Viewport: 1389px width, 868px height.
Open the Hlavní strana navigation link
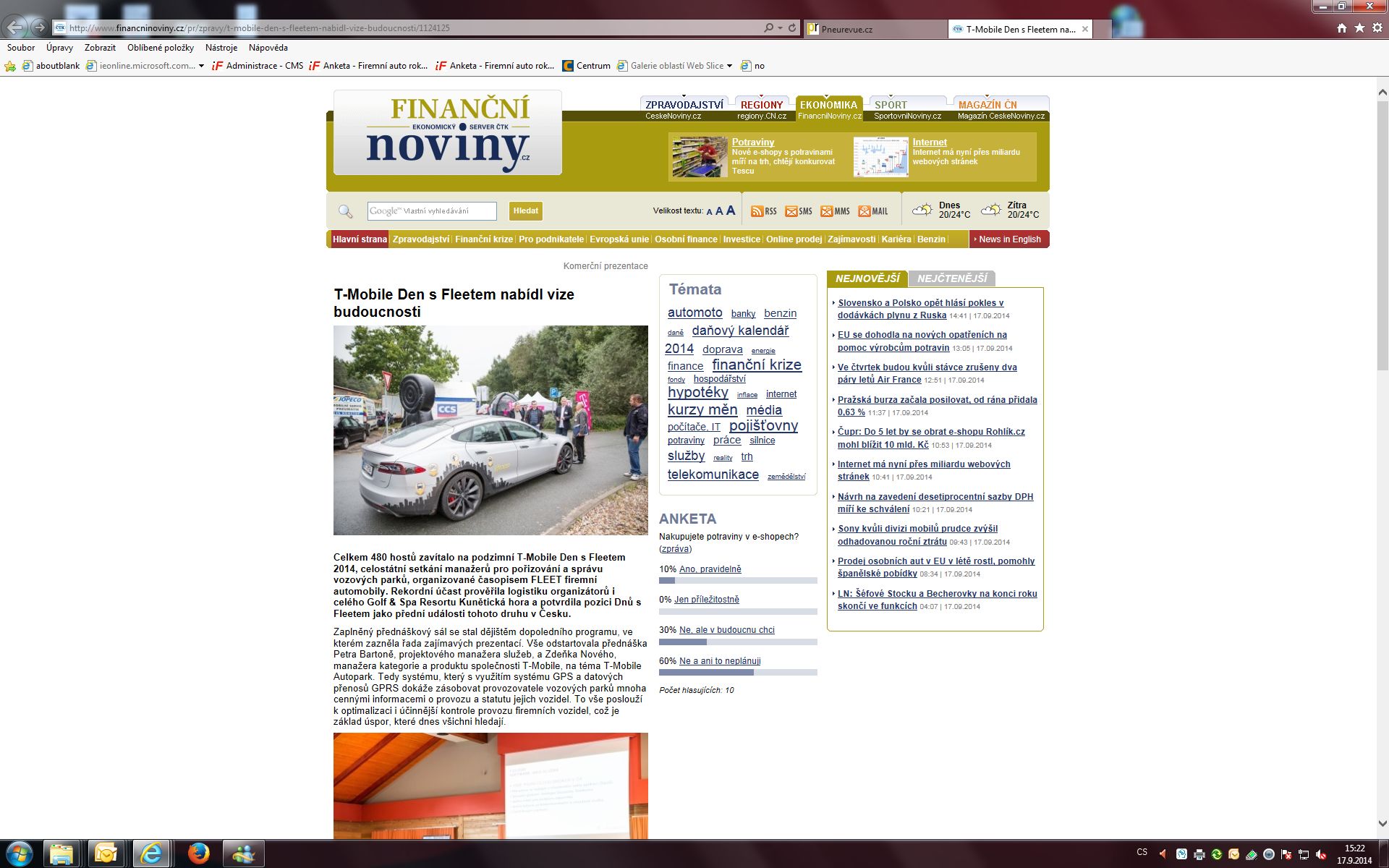[360, 239]
